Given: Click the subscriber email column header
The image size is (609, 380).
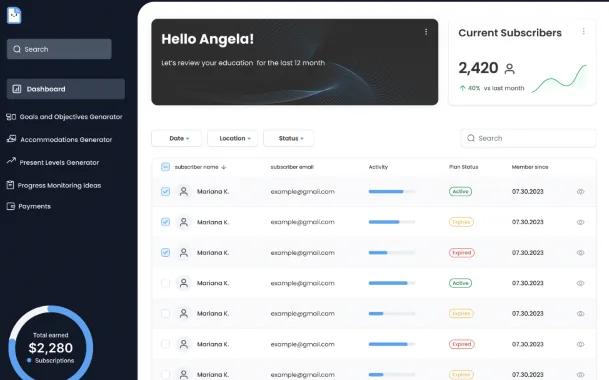Looking at the screenshot, I should (292, 167).
